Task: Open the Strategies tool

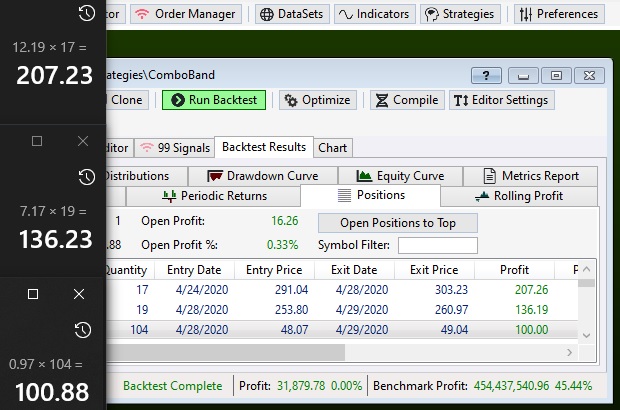Action: 460,14
